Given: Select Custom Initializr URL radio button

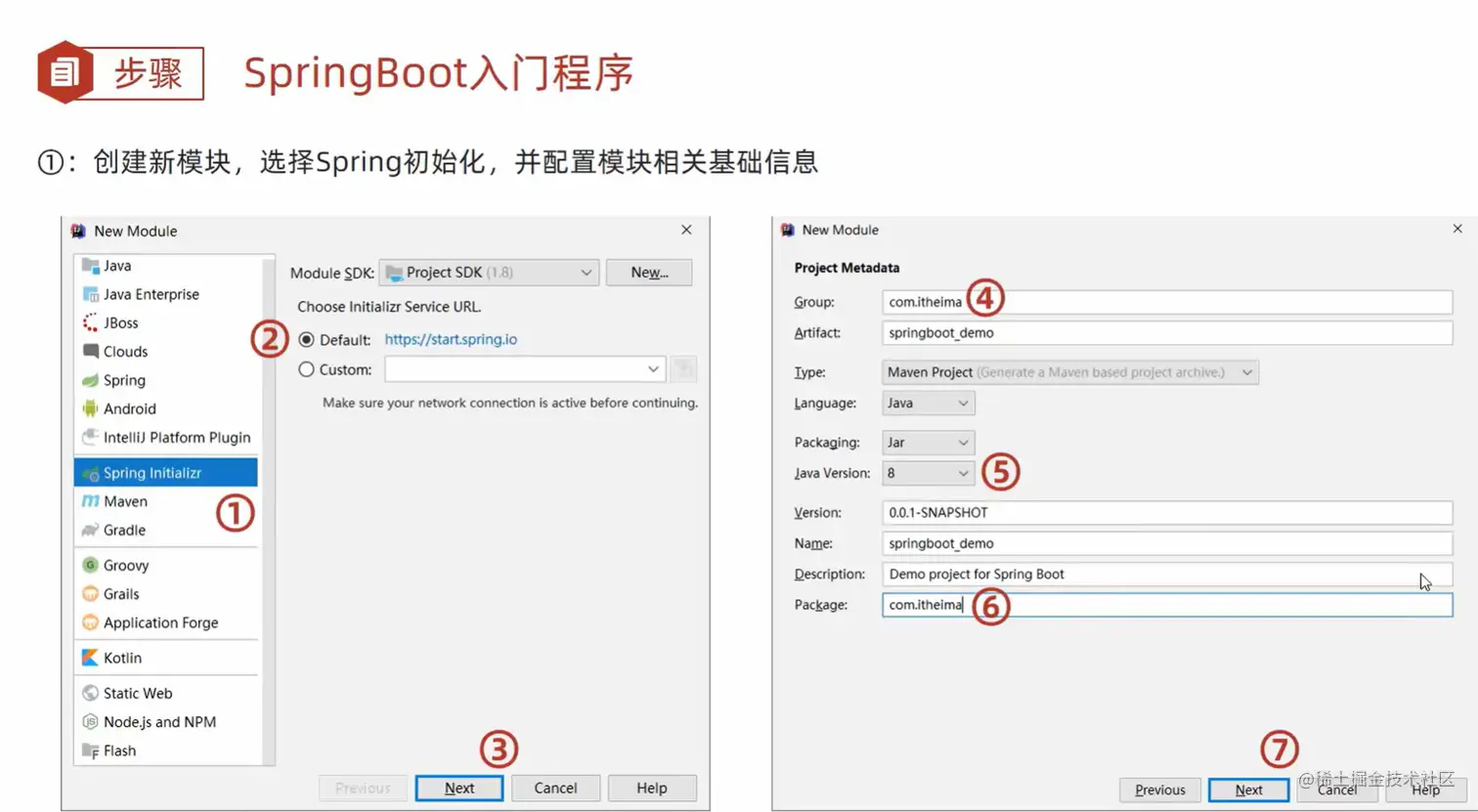Looking at the screenshot, I should 307,369.
